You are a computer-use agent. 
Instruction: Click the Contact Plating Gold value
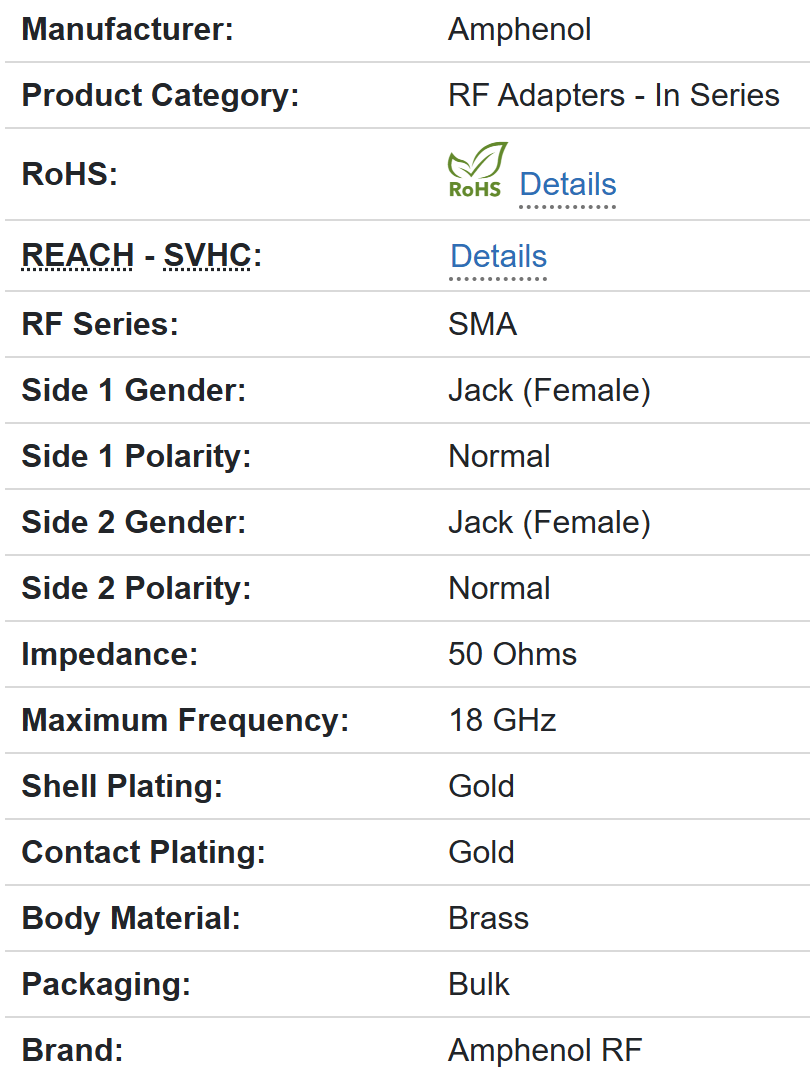[x=481, y=852]
